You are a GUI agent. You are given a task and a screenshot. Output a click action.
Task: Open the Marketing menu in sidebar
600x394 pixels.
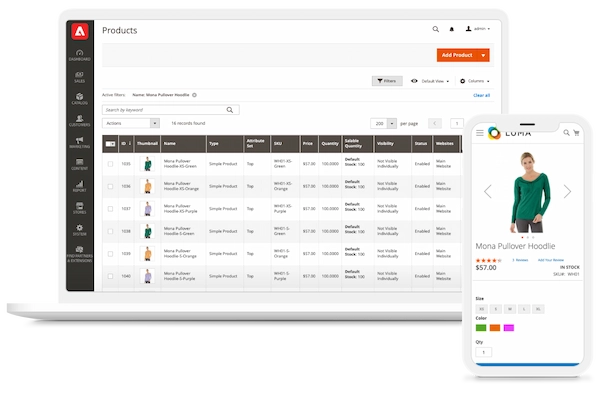click(80, 143)
